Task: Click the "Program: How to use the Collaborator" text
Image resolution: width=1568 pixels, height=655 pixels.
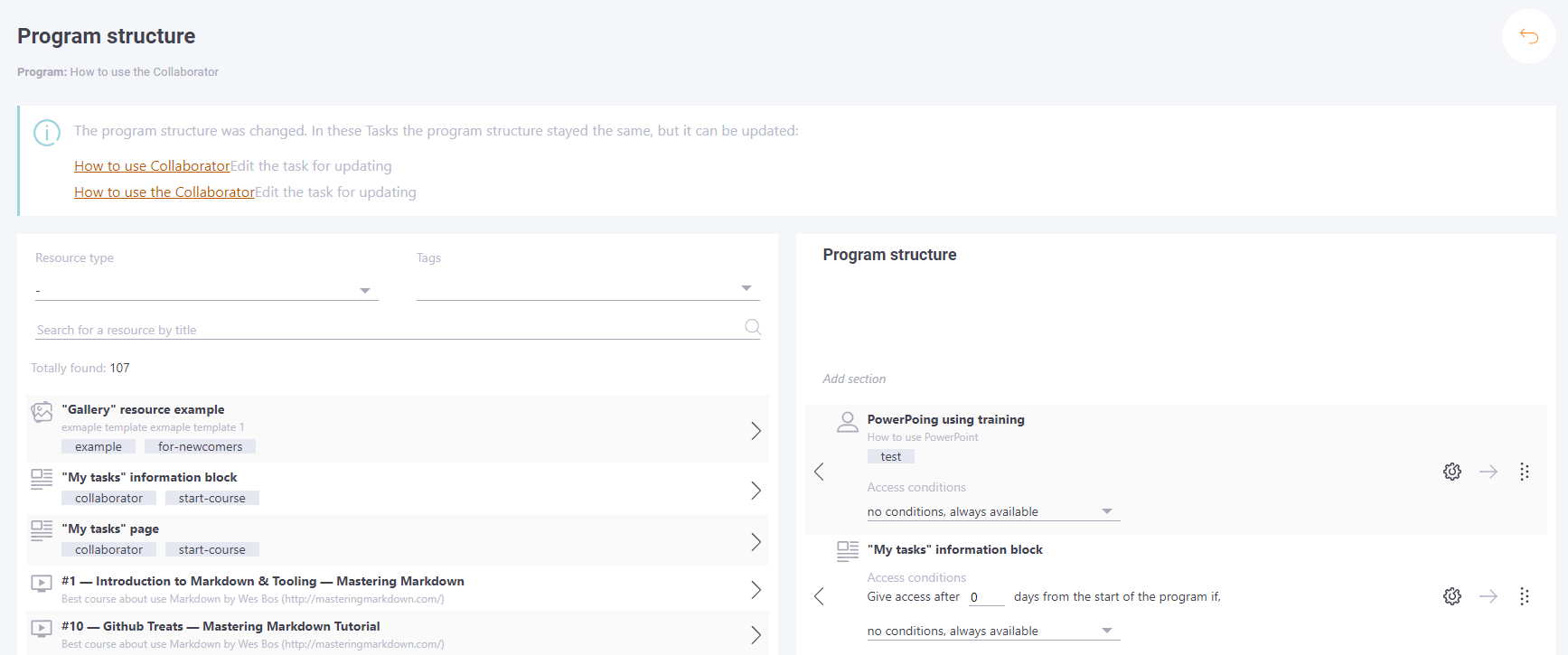Action: pyautogui.click(x=117, y=71)
